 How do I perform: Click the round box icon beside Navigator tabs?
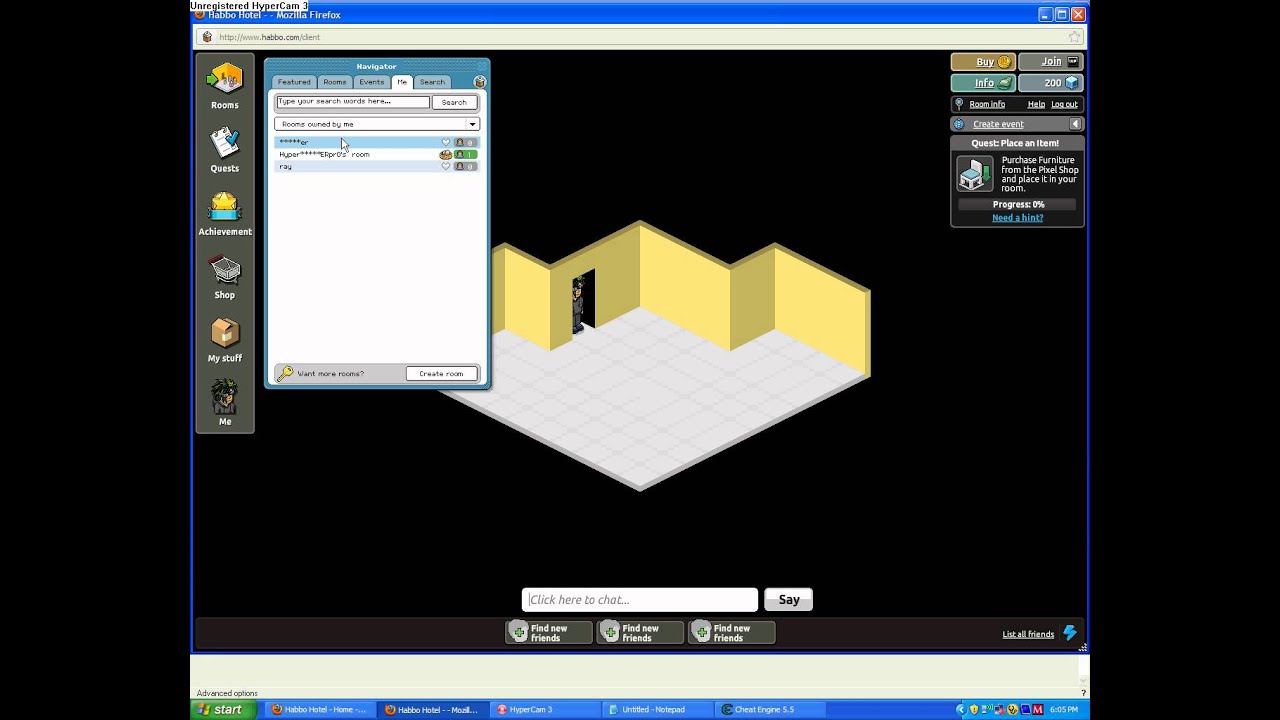coord(480,82)
